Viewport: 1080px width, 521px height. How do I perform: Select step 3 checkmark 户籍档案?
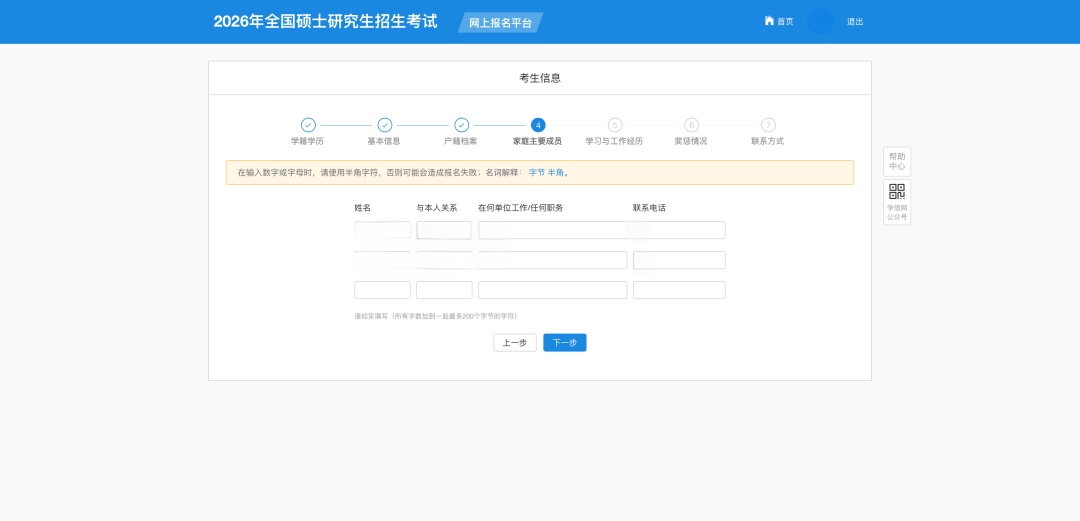(461, 125)
